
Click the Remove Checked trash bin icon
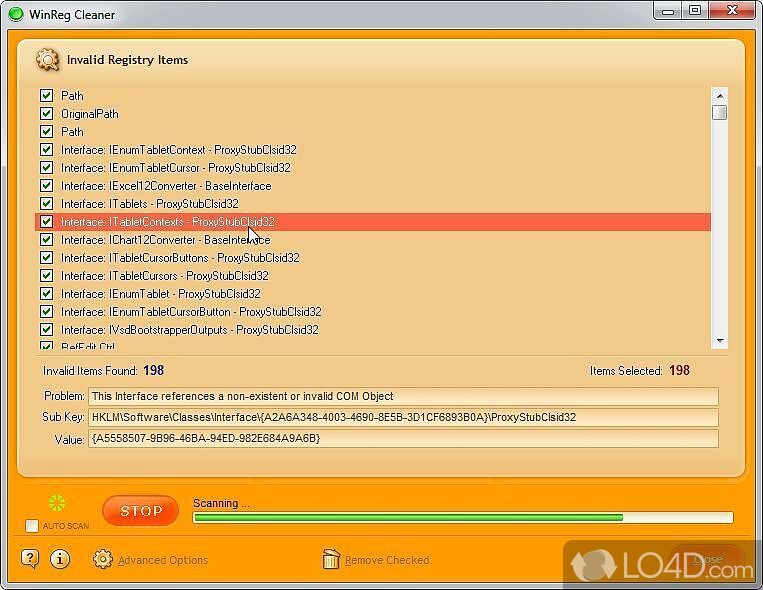pyautogui.click(x=331, y=559)
